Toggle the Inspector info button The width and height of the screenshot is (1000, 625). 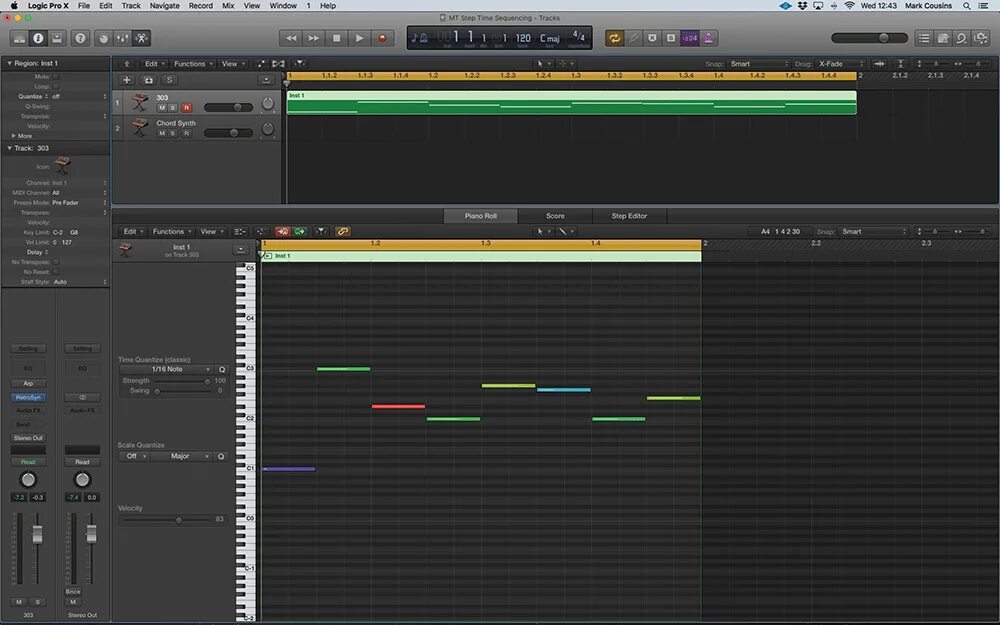coord(38,38)
